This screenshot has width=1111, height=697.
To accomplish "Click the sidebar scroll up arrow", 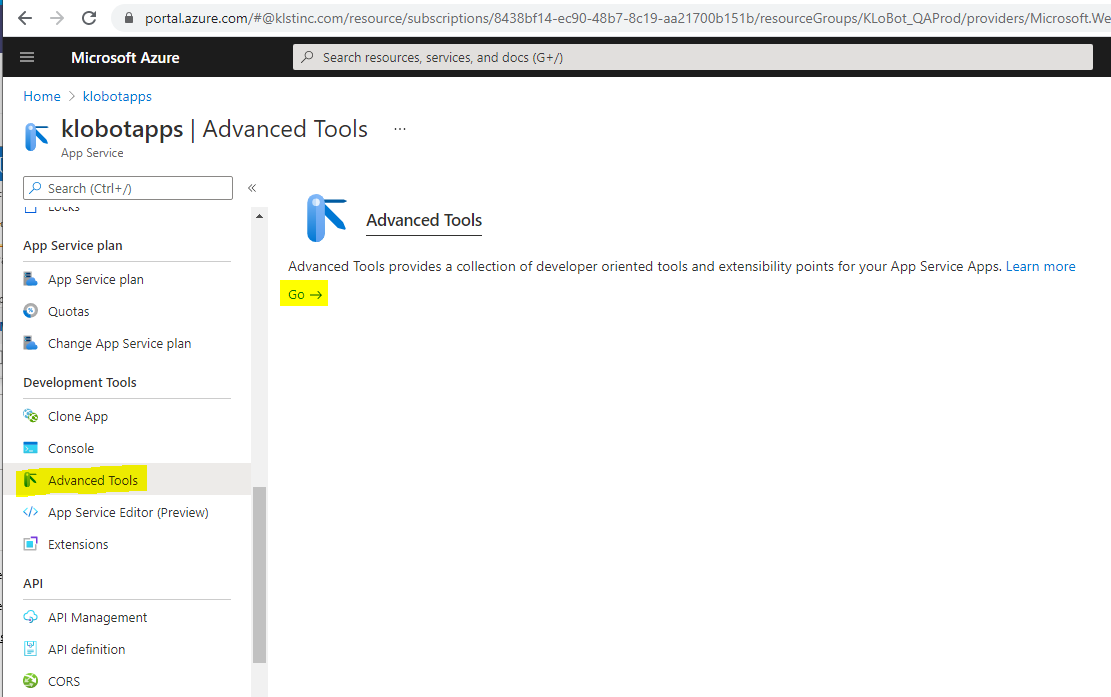I will (259, 216).
